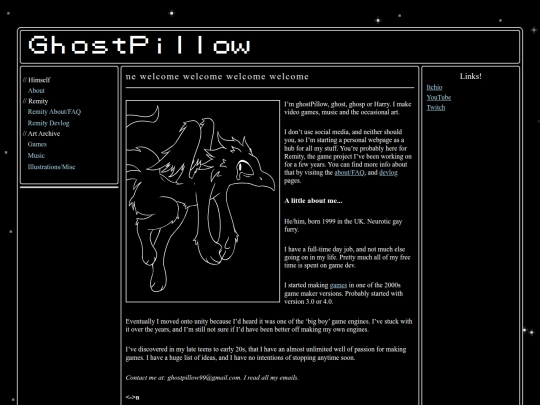Click the '// Remity' section label

(35, 101)
